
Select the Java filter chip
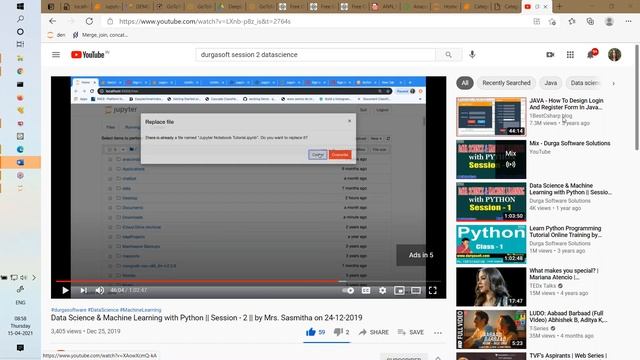coord(551,83)
